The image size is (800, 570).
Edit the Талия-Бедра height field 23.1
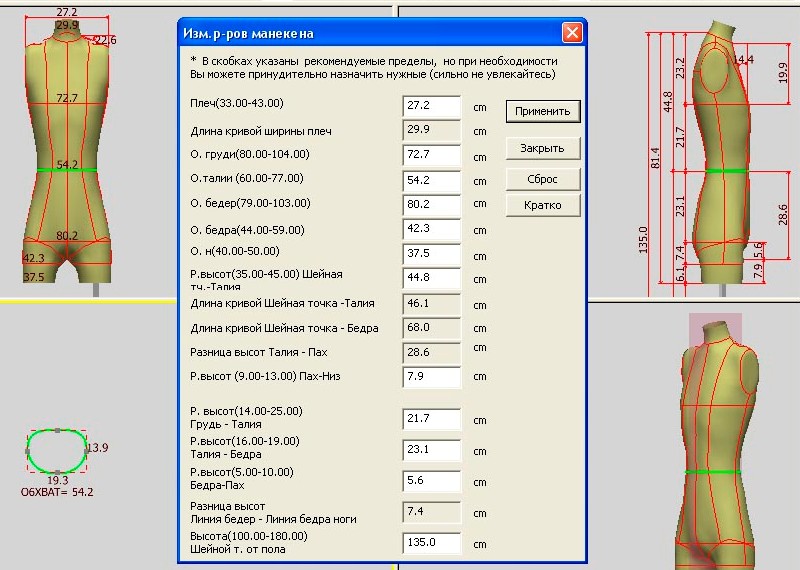coord(431,450)
